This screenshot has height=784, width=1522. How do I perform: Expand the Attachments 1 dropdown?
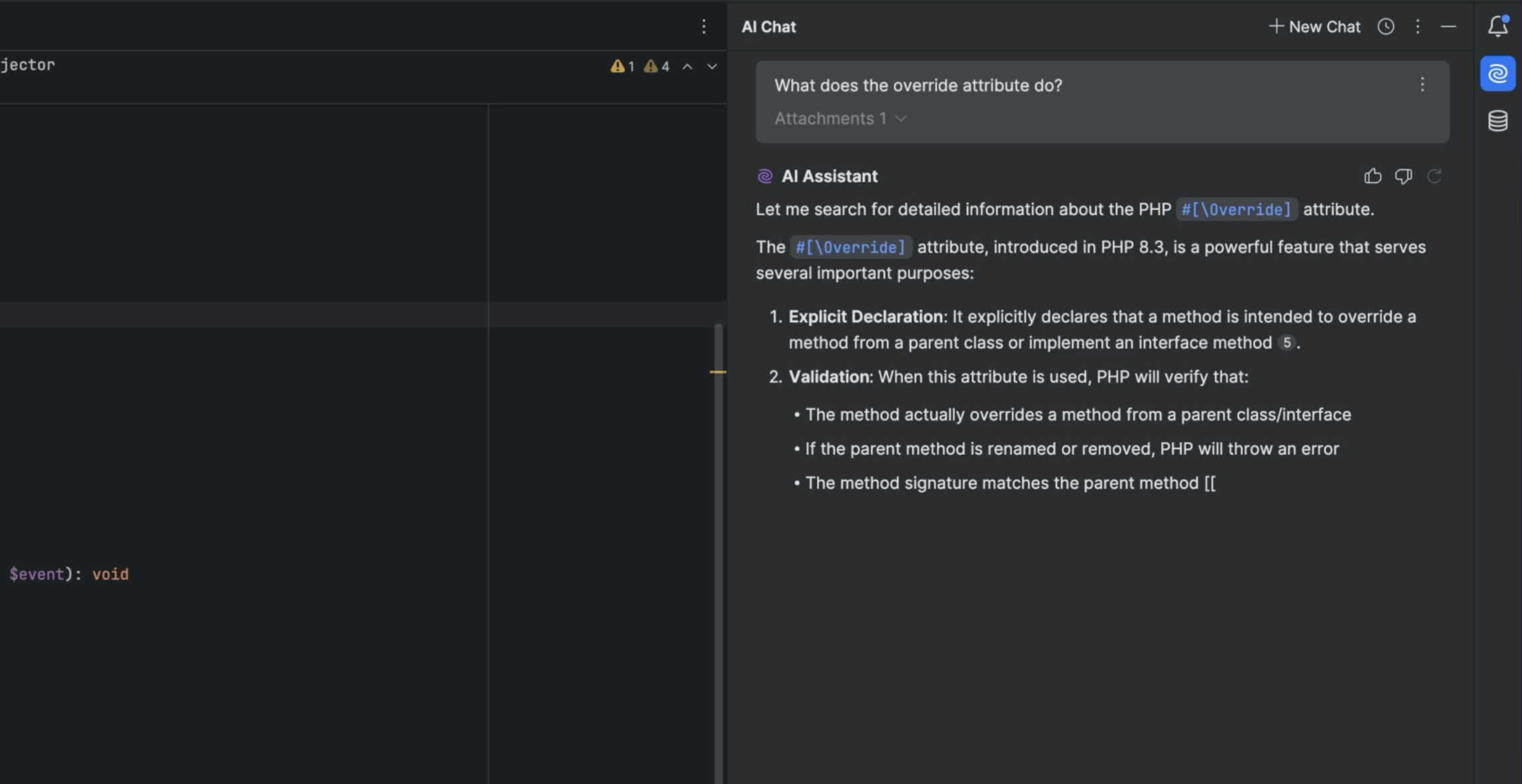point(840,118)
